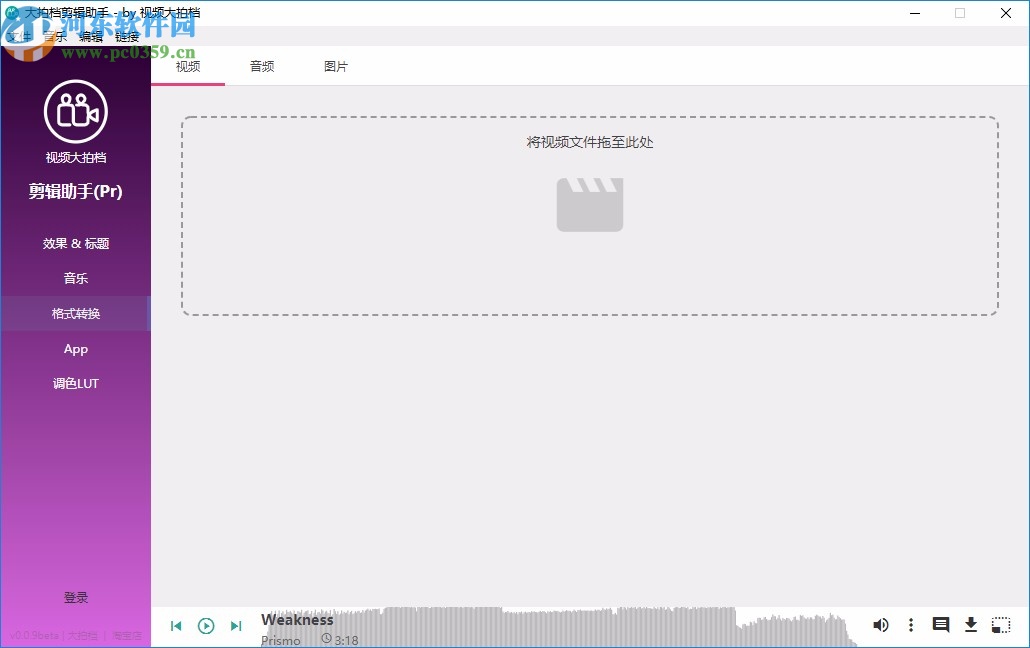Switch to the 音频 tab
Image resolution: width=1030 pixels, height=648 pixels.
pos(262,66)
